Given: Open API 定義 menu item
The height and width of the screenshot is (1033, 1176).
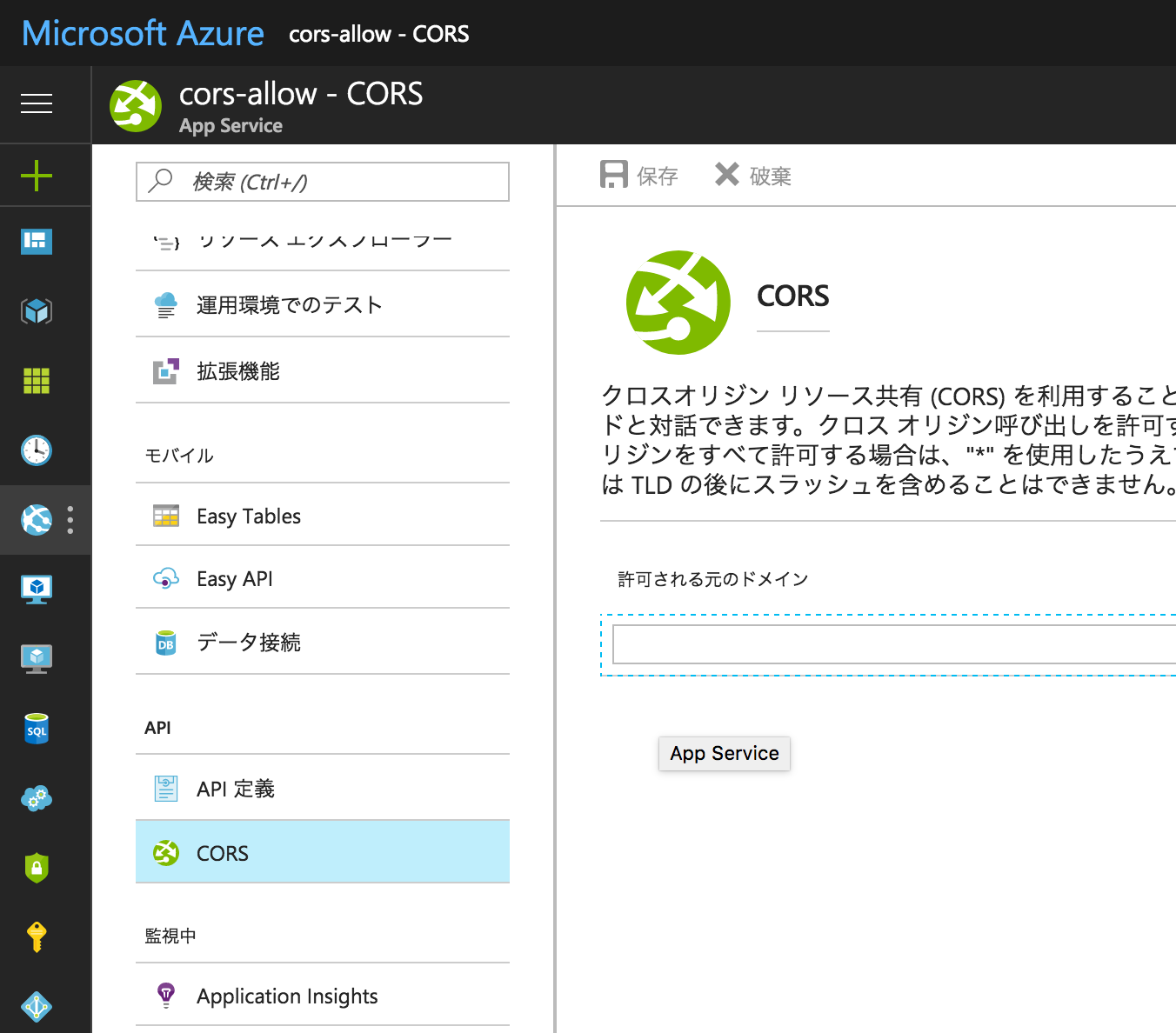Looking at the screenshot, I should coord(323,789).
